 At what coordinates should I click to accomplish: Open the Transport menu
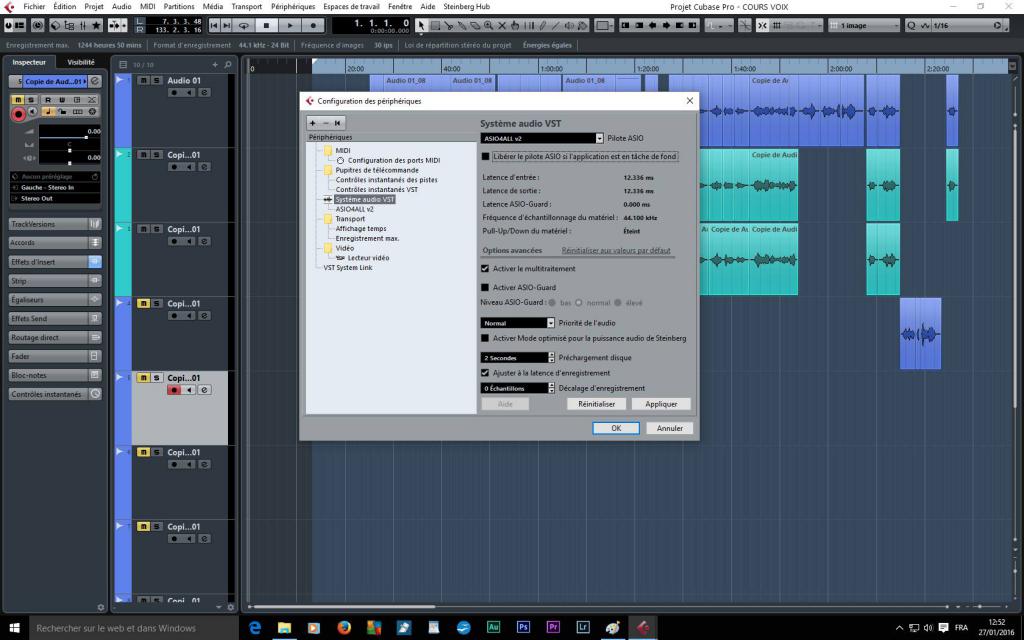click(x=247, y=7)
